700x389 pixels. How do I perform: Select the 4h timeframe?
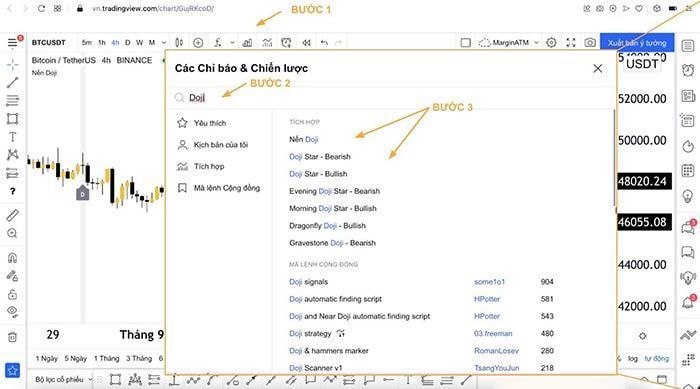tap(115, 42)
